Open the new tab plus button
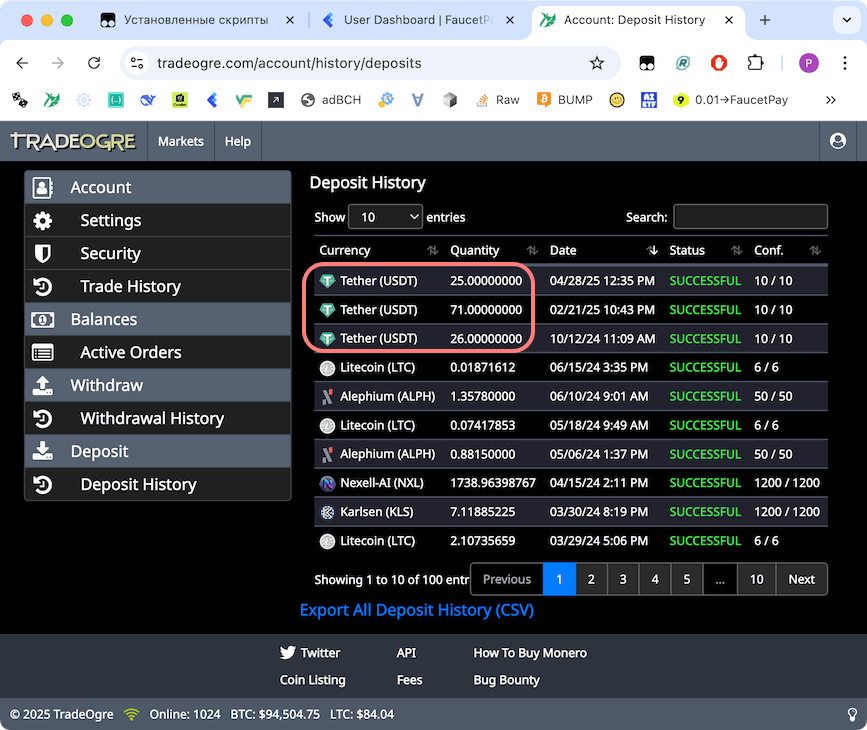Viewport: 867px width, 730px height. tap(765, 20)
